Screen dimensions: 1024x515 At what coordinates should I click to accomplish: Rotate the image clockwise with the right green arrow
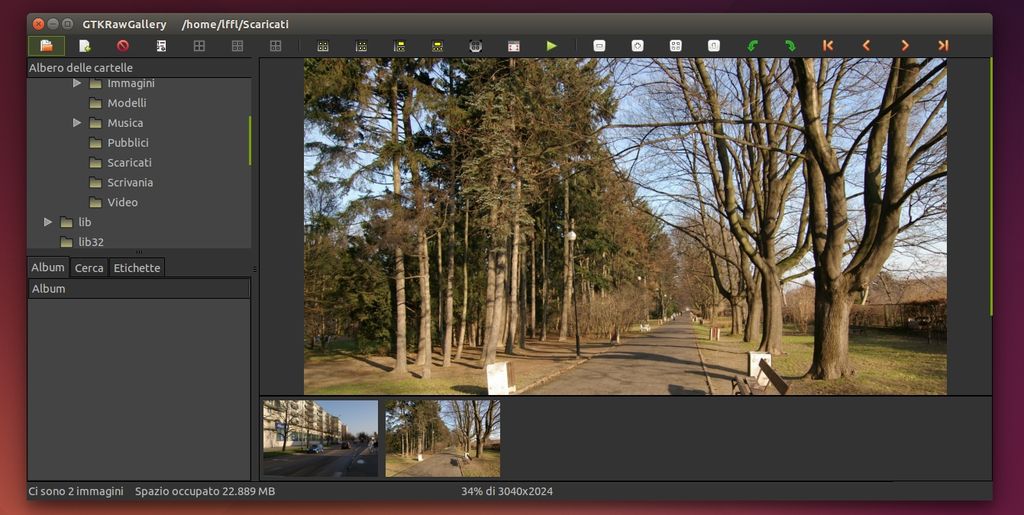(x=790, y=46)
